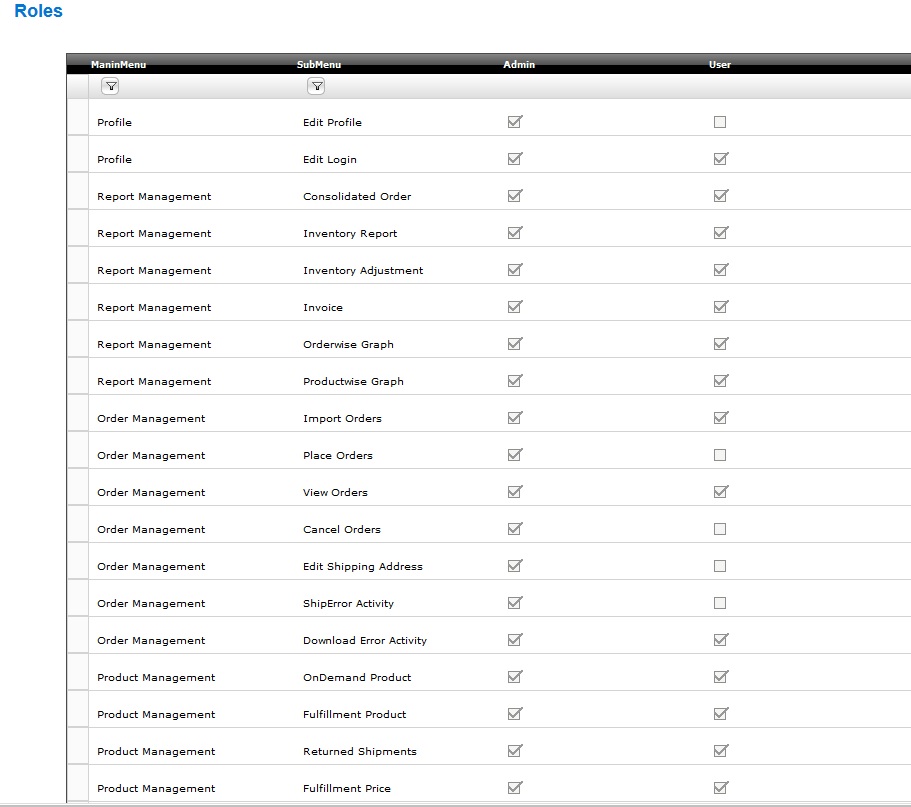Uncheck User checkbox for Inventory Adjustment
The image size is (911, 807).
[x=721, y=270]
